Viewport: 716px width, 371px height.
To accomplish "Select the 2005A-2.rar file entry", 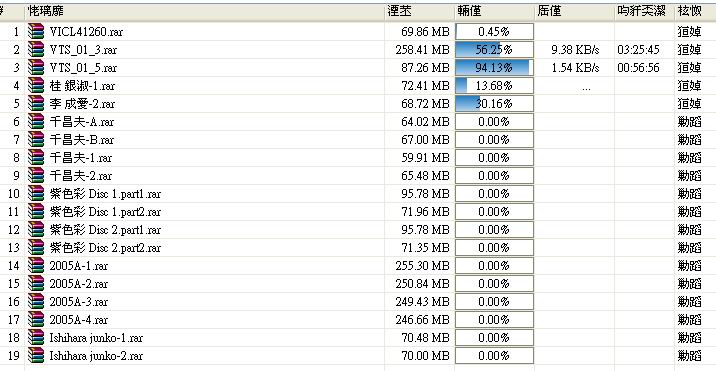I will pos(79,284).
